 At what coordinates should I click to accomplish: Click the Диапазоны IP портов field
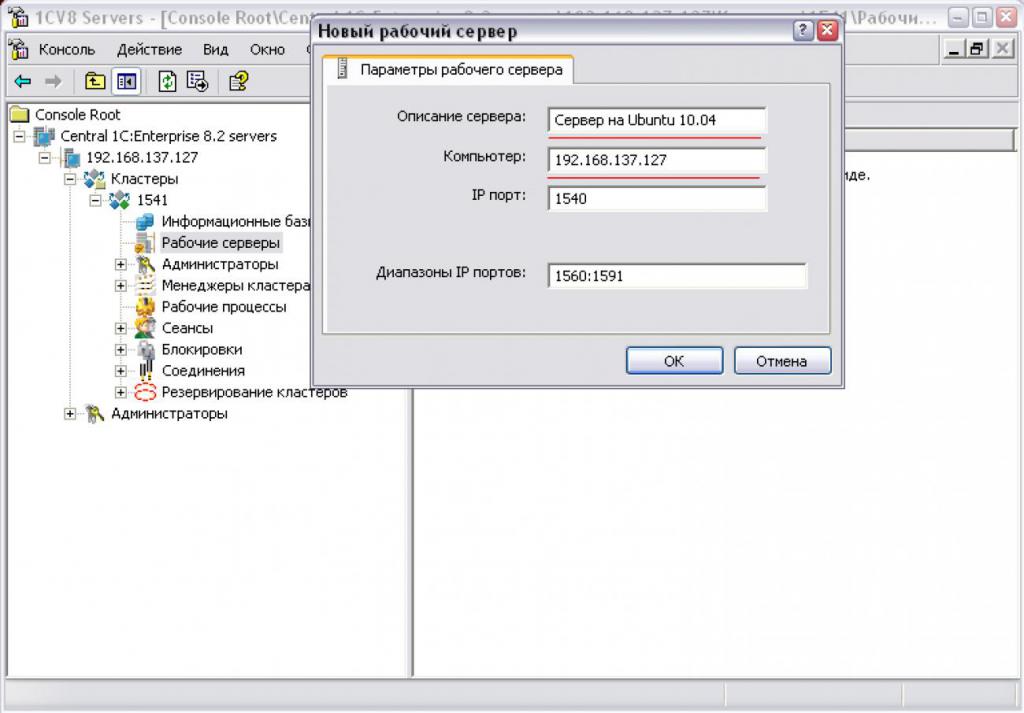677,276
